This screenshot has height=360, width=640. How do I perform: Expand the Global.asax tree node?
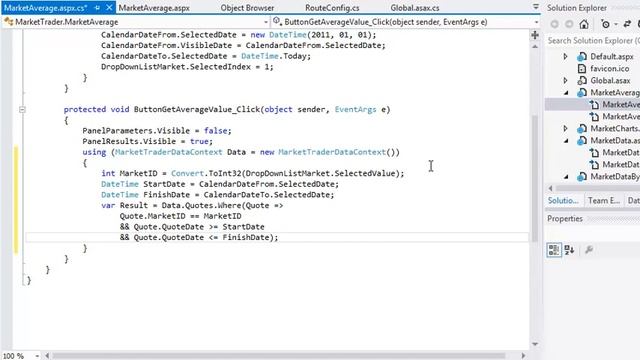tap(566, 80)
